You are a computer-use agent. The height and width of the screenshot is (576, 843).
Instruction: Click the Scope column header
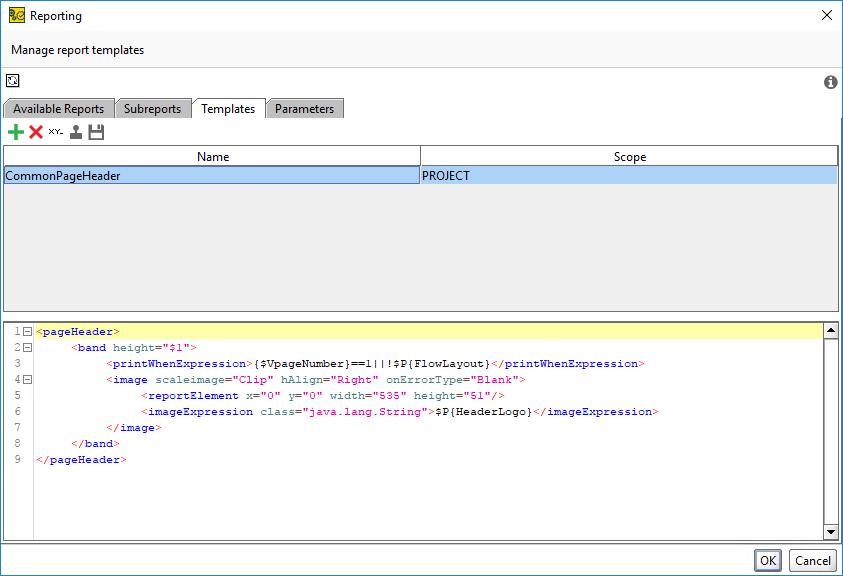point(629,156)
